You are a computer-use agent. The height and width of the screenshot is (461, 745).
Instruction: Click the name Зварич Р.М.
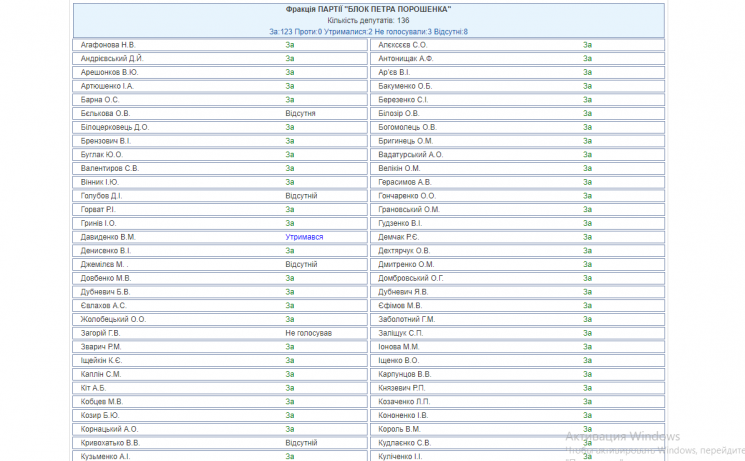100,347
